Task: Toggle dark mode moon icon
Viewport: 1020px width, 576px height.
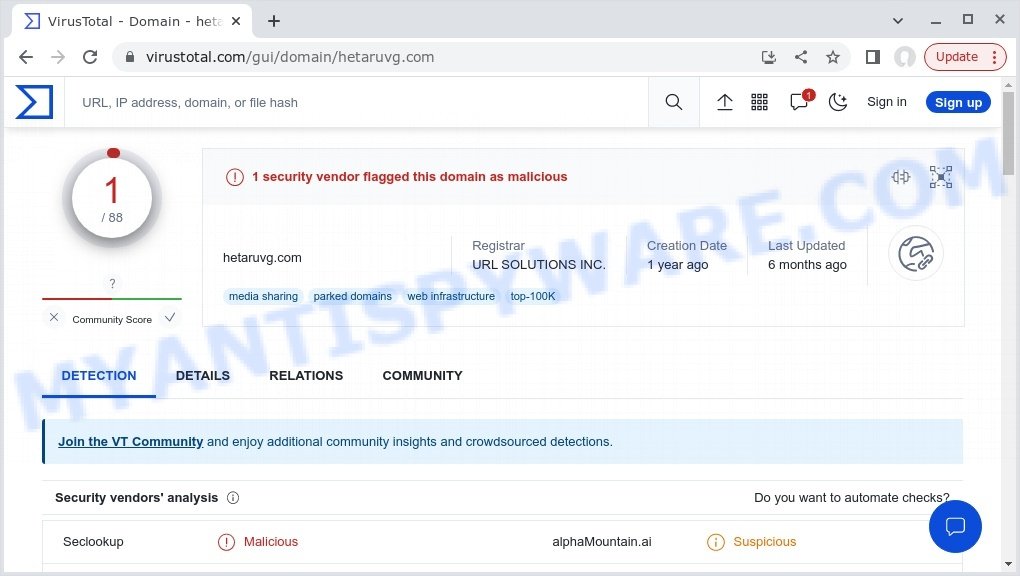Action: click(x=838, y=102)
